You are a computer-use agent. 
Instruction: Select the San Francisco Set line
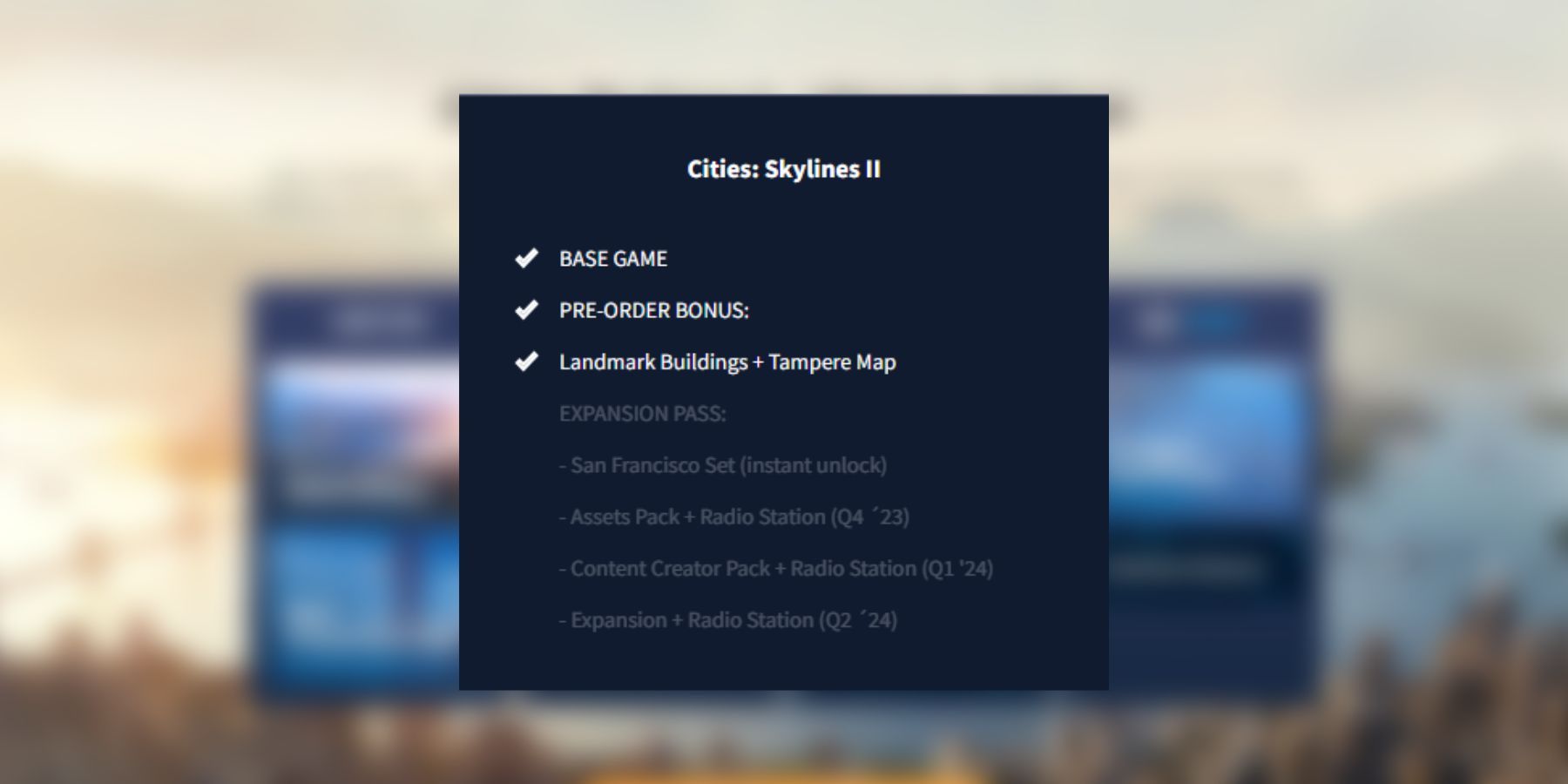click(x=723, y=465)
